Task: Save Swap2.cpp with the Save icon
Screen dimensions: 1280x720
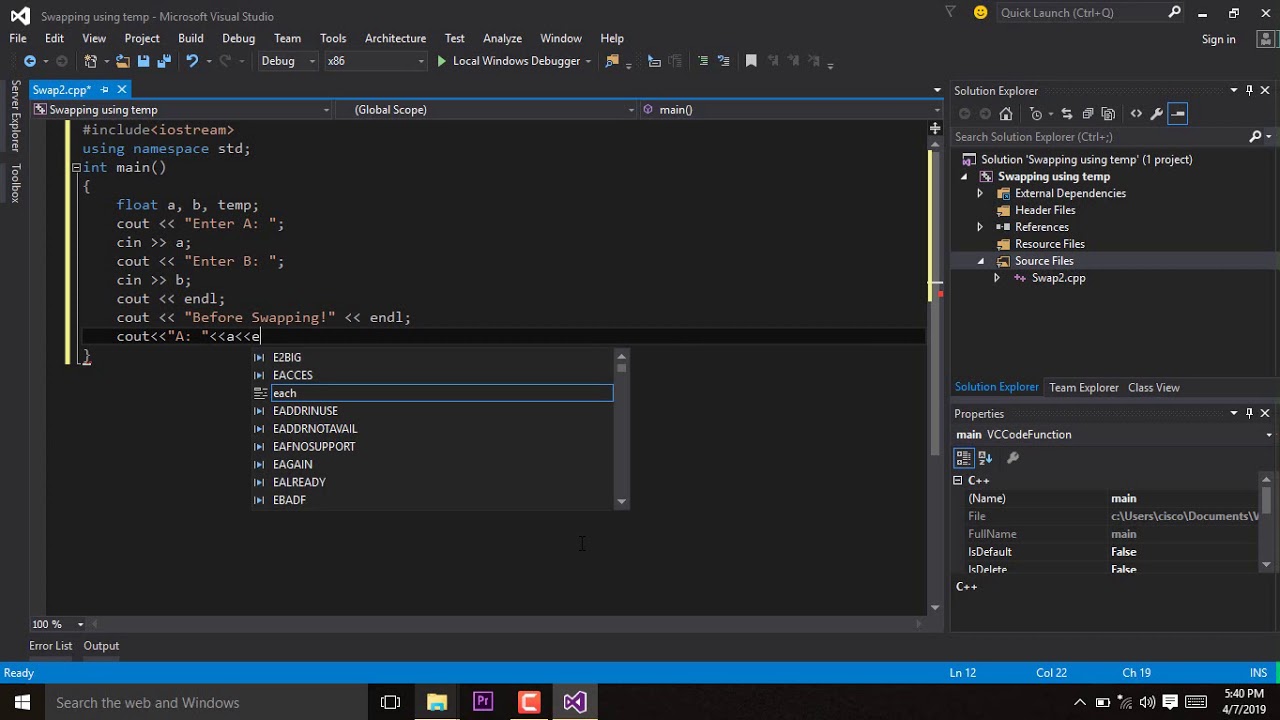Action: pos(144,61)
